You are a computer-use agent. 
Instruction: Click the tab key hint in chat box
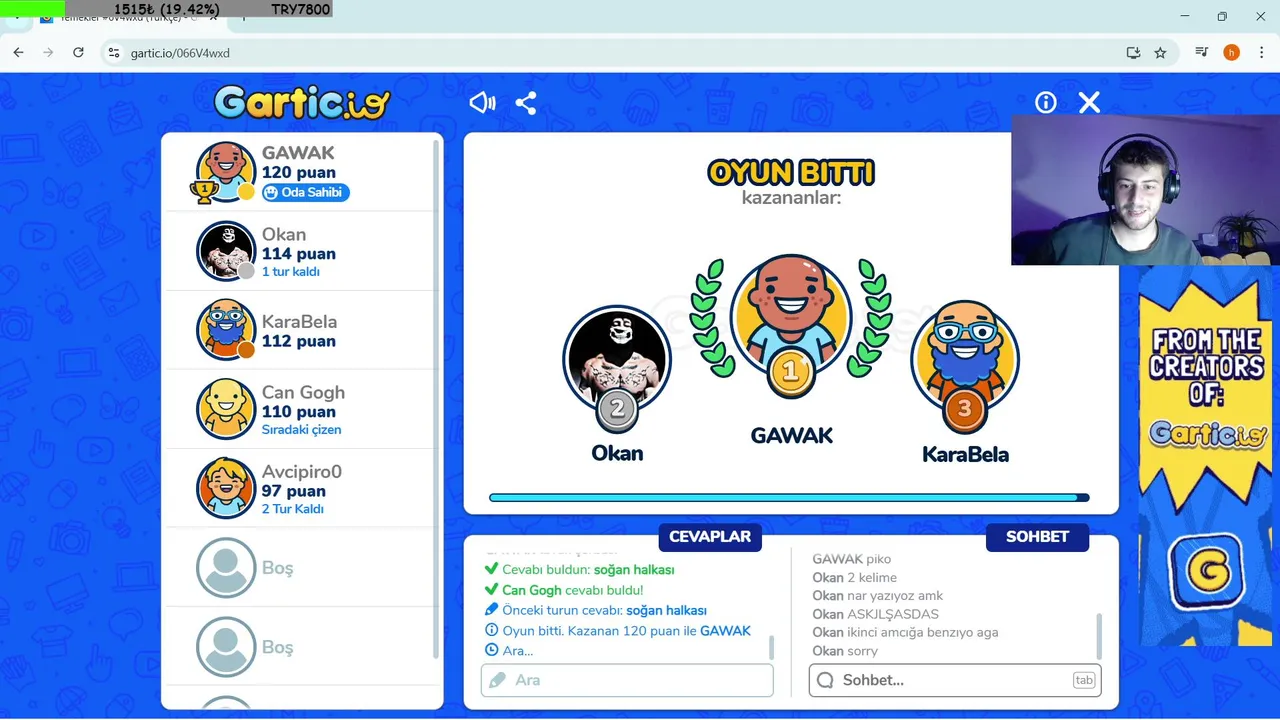coord(1083,680)
